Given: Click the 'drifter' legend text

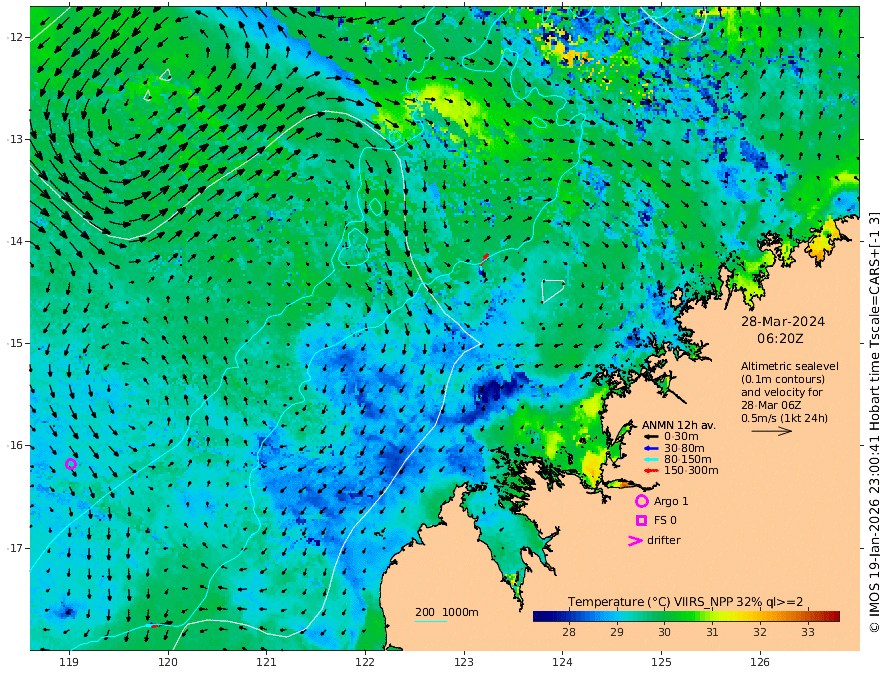Looking at the screenshot, I should click(664, 540).
